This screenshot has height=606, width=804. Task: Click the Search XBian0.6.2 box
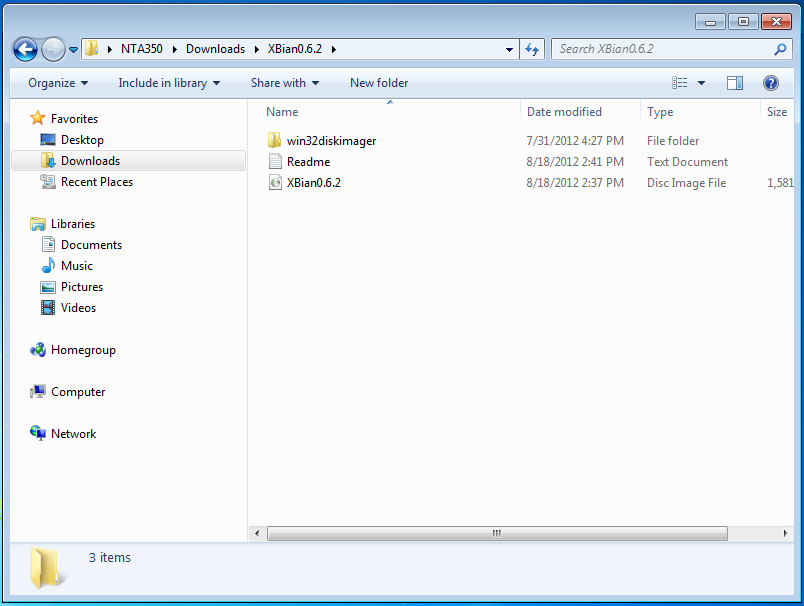pos(664,49)
